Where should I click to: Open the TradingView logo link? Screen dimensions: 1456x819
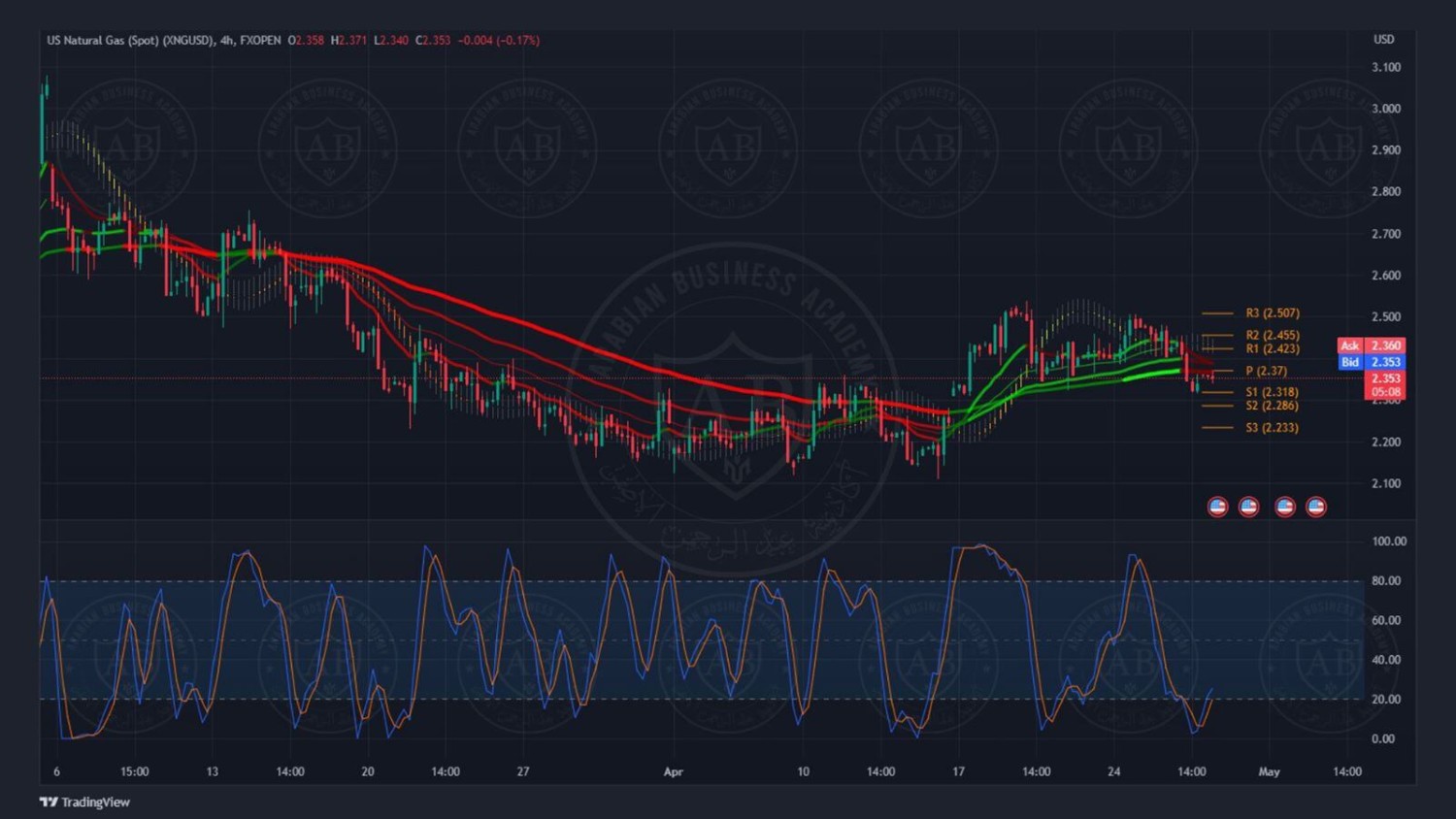pos(84,803)
